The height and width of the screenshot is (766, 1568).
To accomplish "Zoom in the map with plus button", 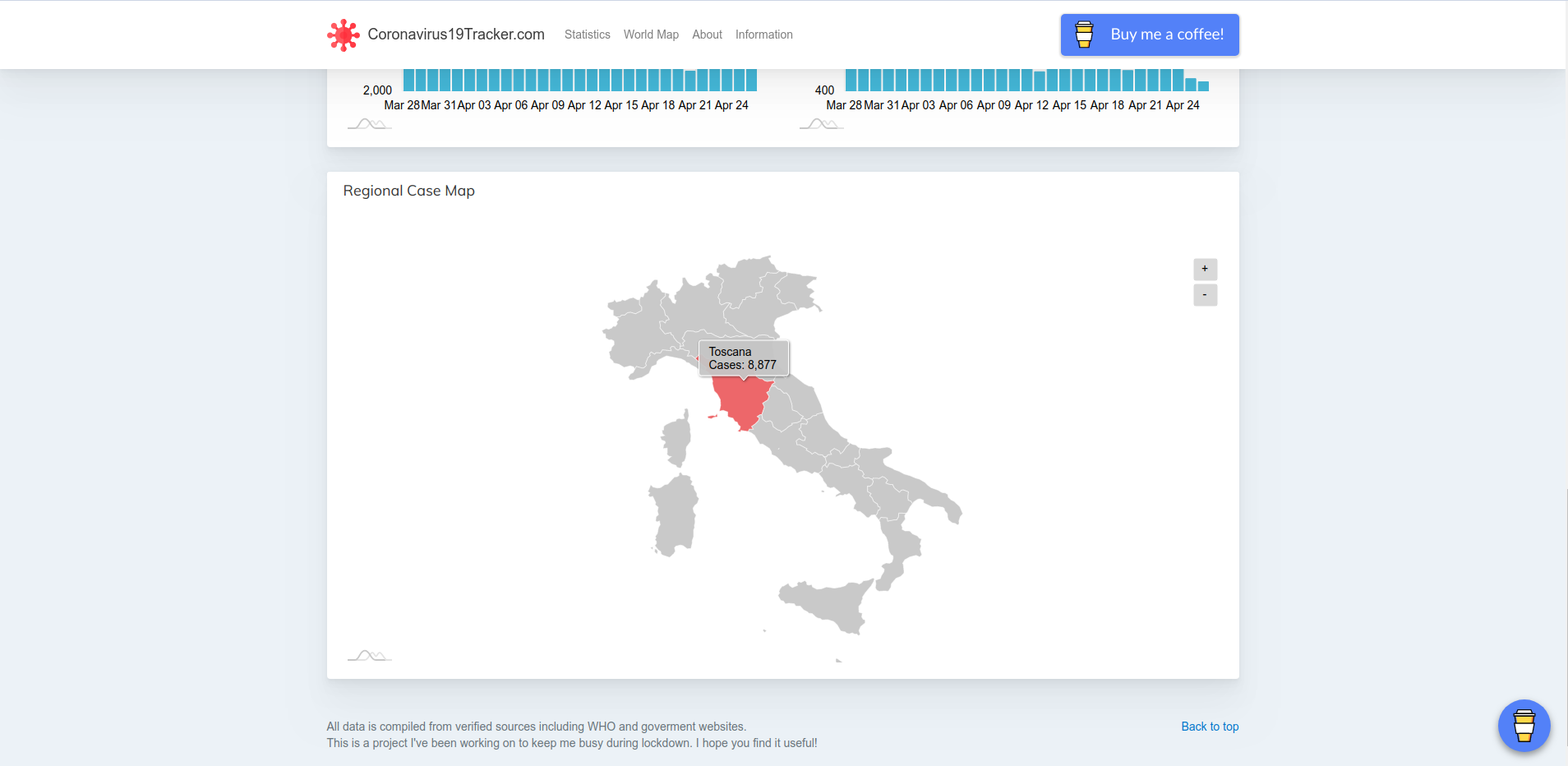I will click(x=1205, y=270).
